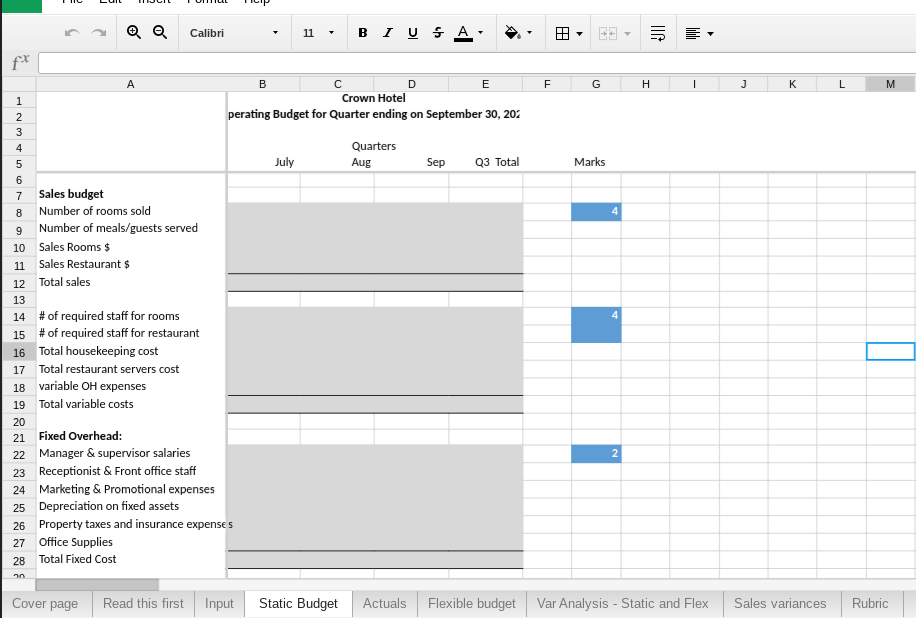Apply strikethrough formatting
This screenshot has height=618, width=916.
pos(437,32)
